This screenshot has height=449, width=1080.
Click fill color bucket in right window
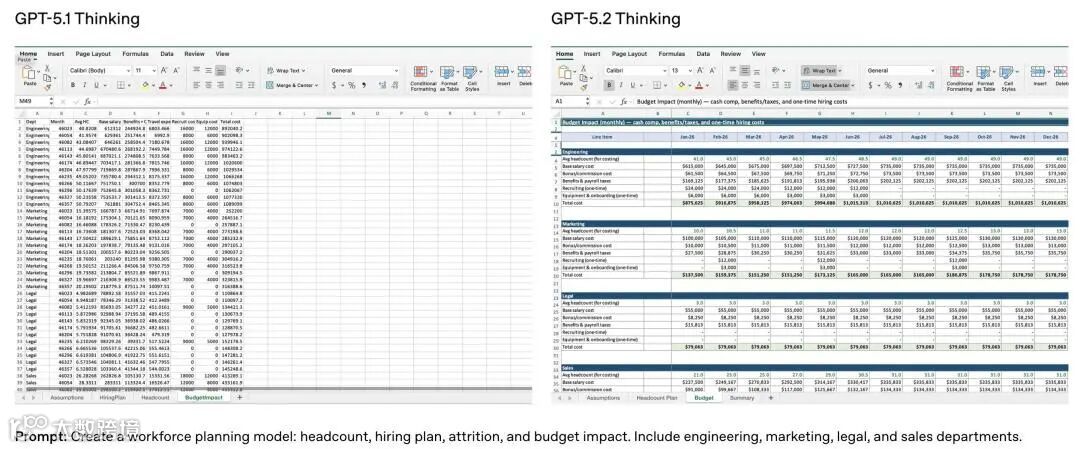pyautogui.click(x=681, y=85)
